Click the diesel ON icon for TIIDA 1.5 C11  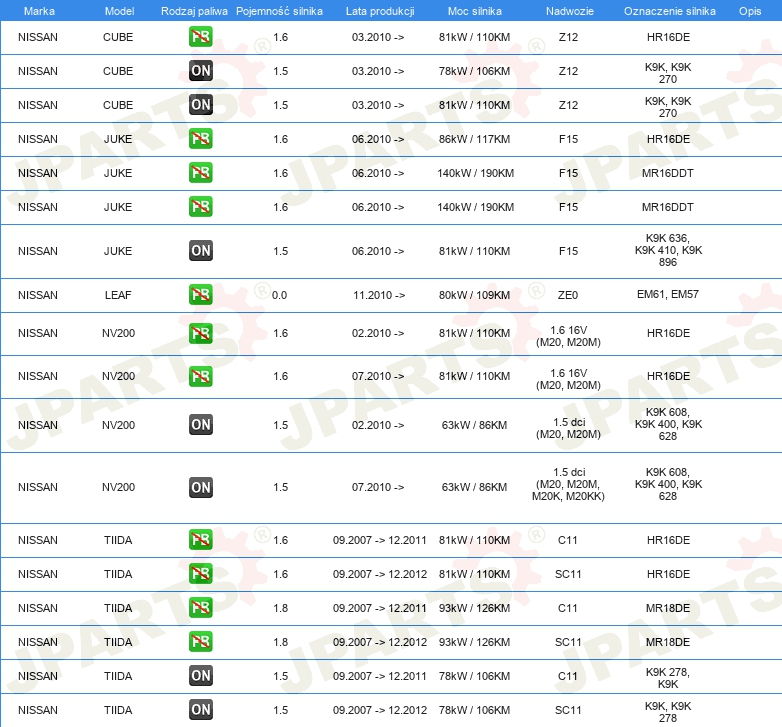point(200,676)
